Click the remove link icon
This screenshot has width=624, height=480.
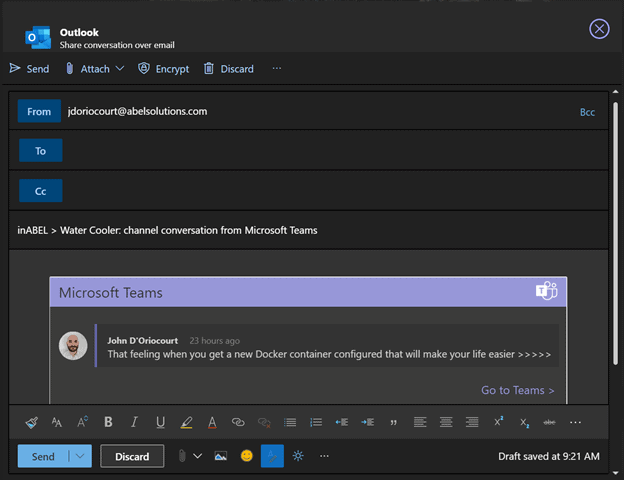tap(264, 422)
